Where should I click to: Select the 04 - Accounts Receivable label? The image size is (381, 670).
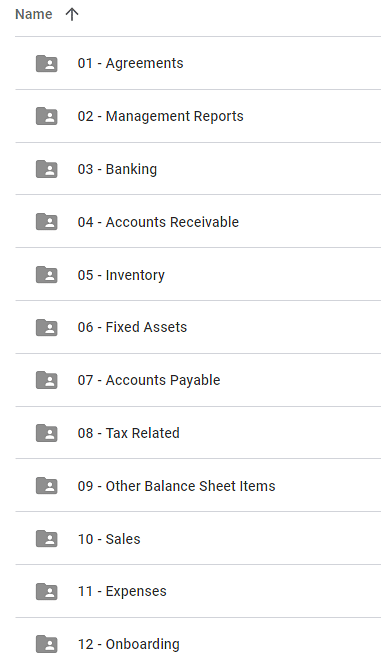point(158,222)
